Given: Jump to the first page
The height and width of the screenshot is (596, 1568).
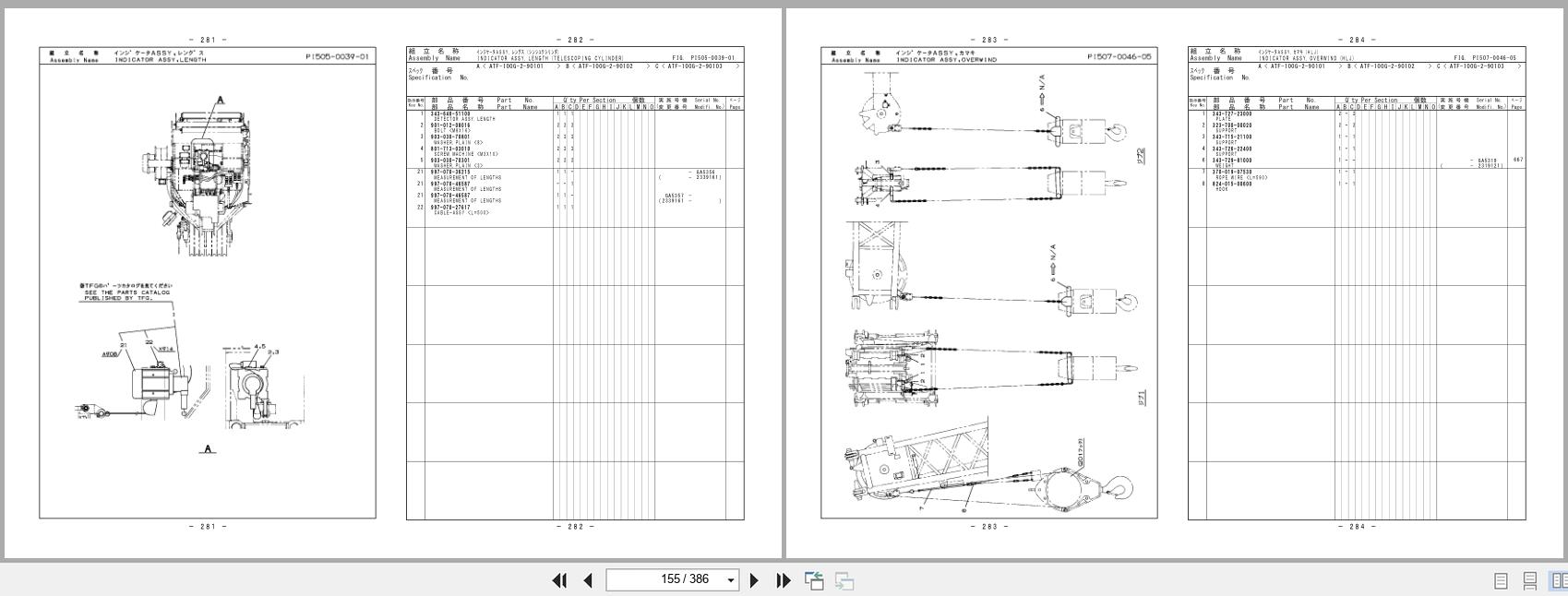Looking at the screenshot, I should tap(559, 580).
